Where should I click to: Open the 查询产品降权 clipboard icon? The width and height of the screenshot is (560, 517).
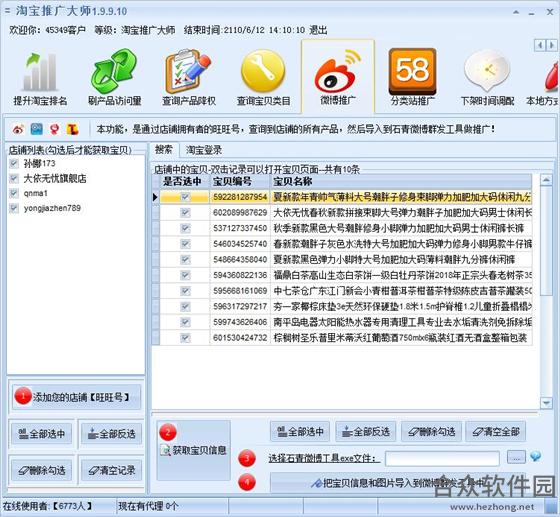click(x=189, y=78)
